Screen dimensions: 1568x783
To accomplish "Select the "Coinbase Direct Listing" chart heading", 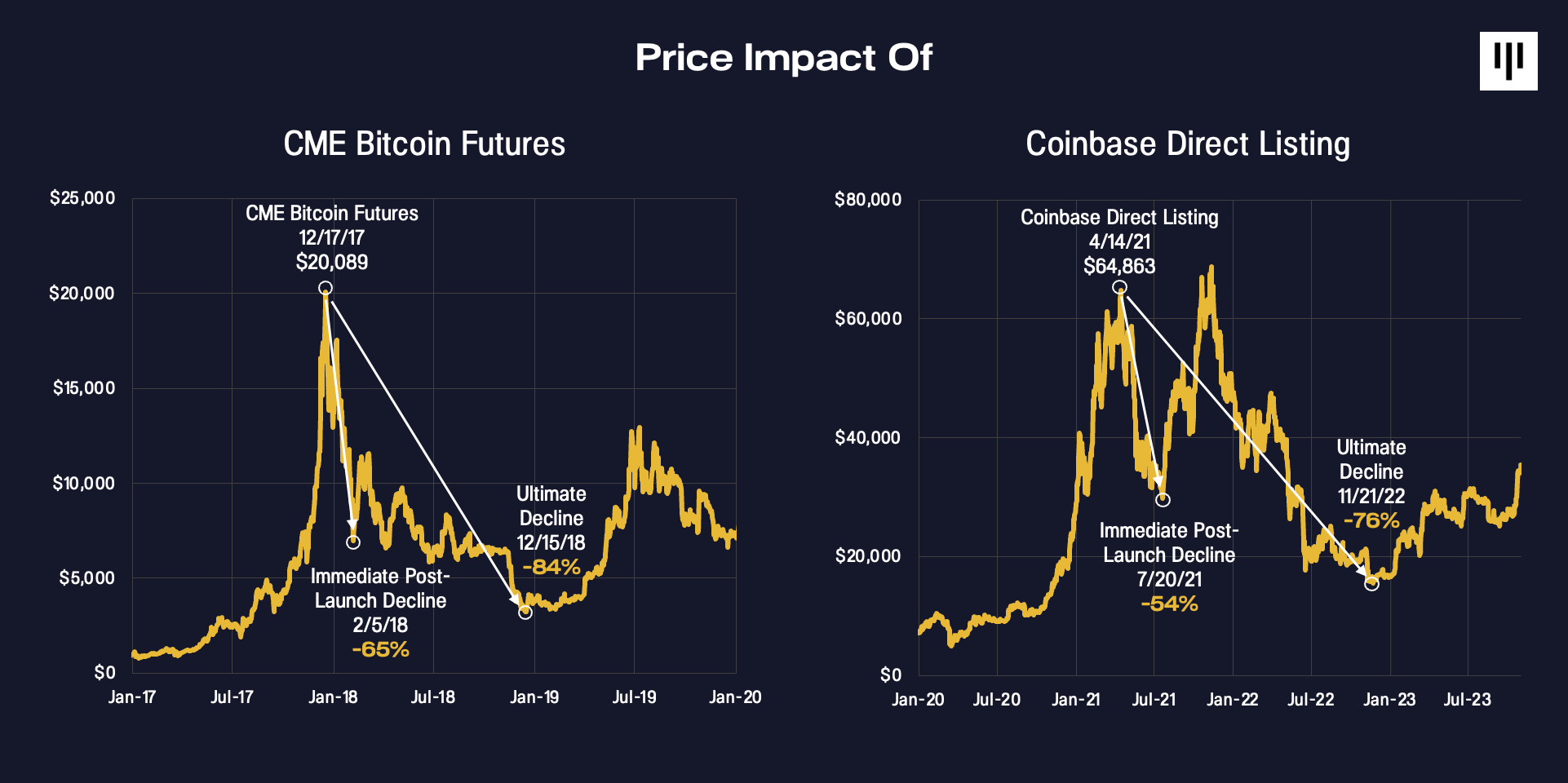I will (1188, 144).
